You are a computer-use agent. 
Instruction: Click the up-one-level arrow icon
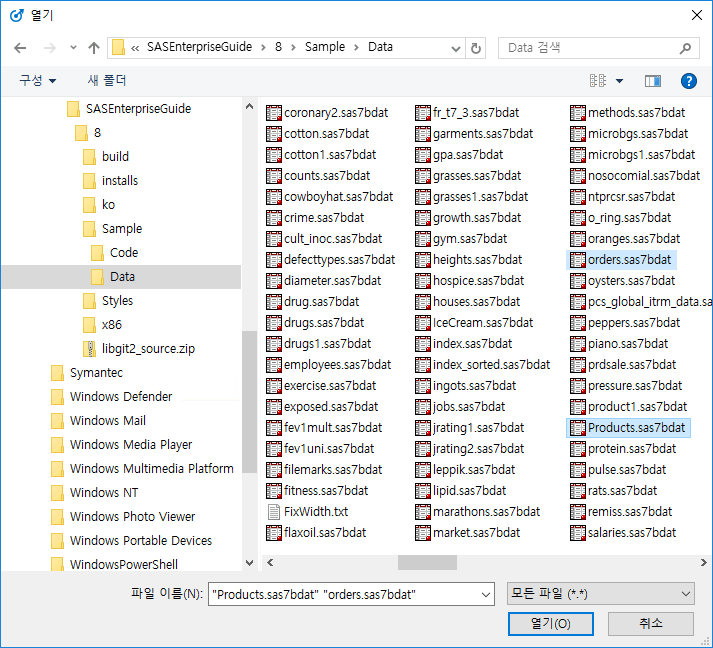point(93,47)
